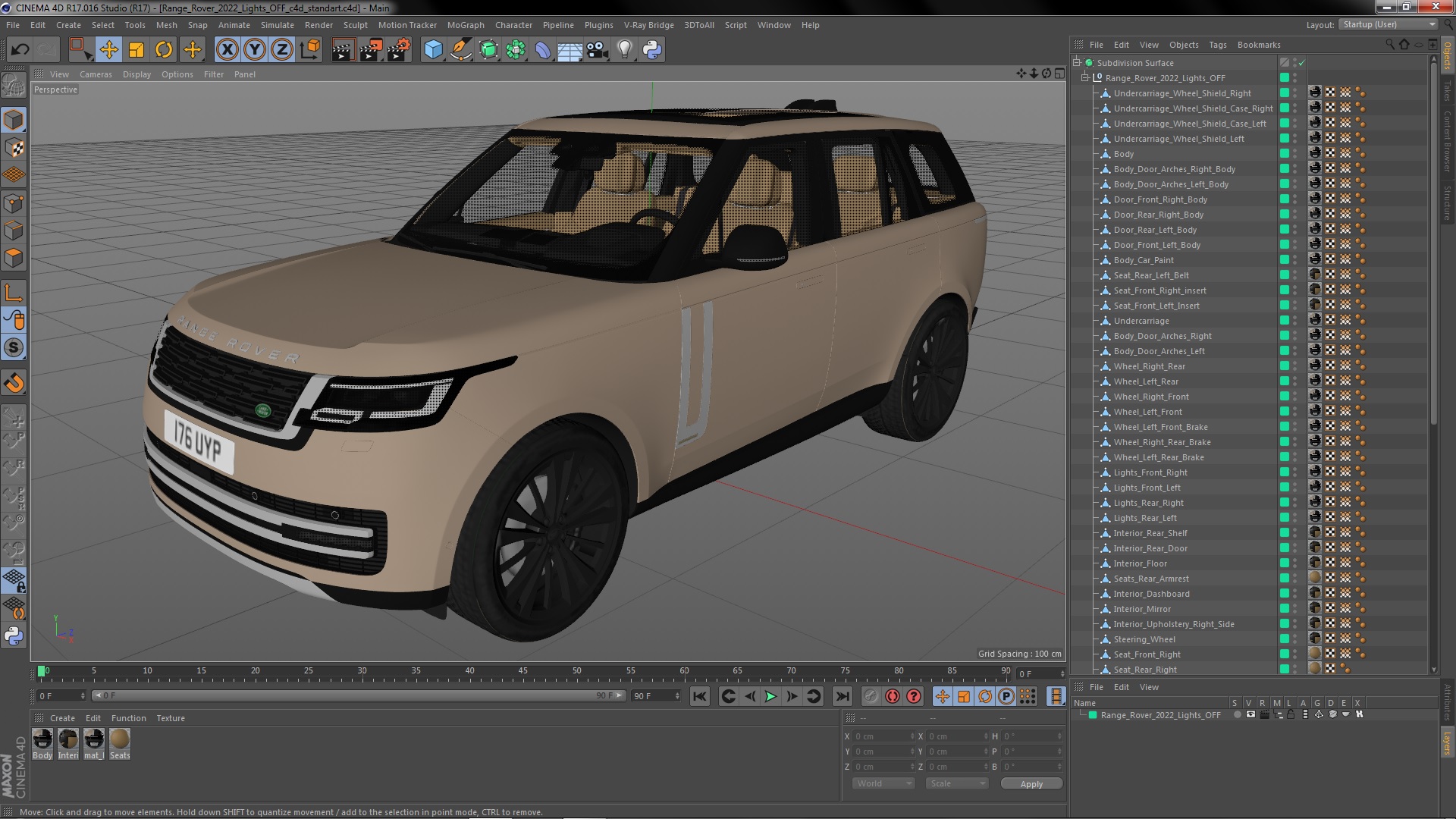Go to start of animation
This screenshot has height=819, width=1456.
pos(699,696)
